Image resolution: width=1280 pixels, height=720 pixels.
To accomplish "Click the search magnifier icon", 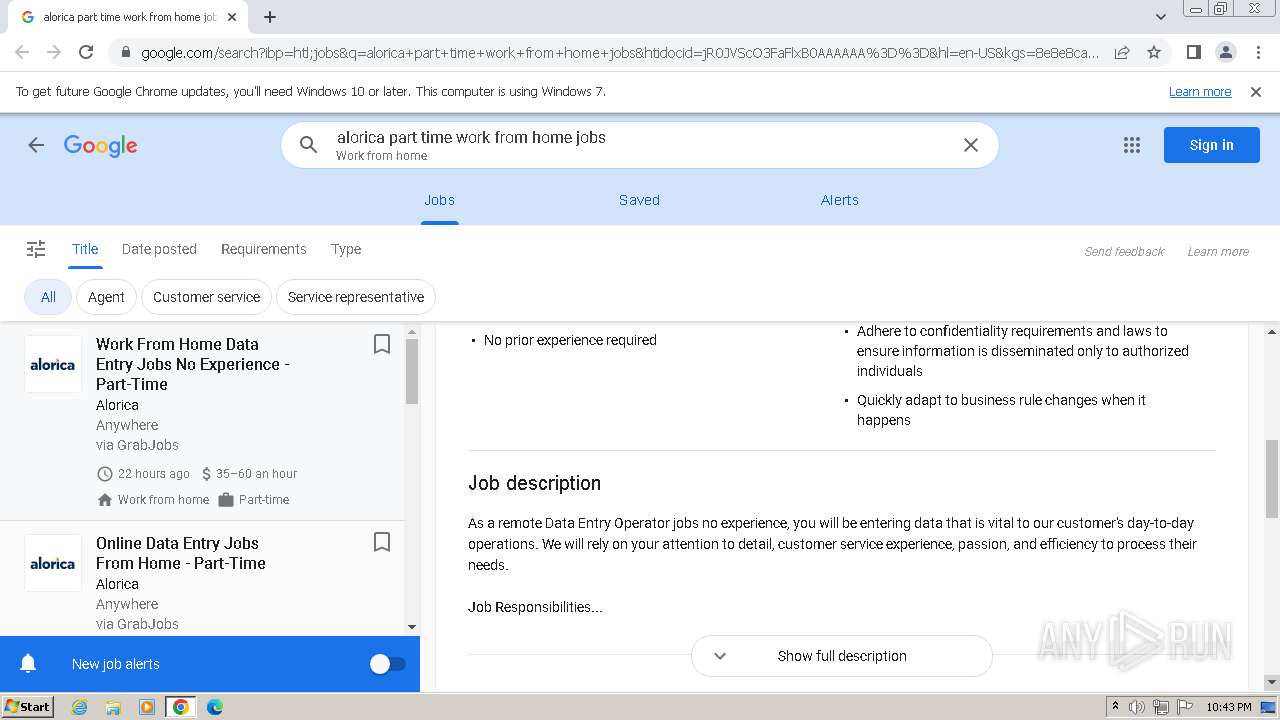I will (309, 145).
